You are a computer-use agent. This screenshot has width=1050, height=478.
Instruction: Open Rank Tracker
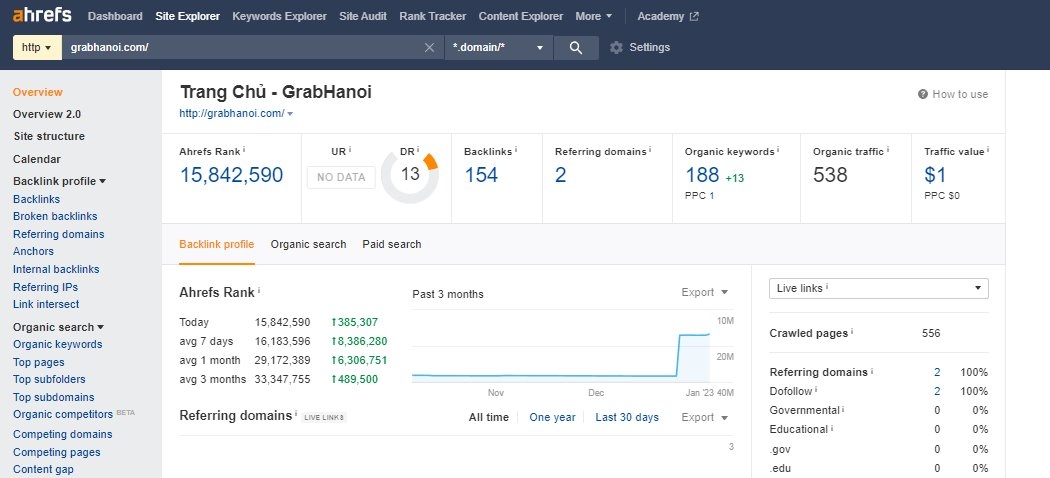click(433, 16)
